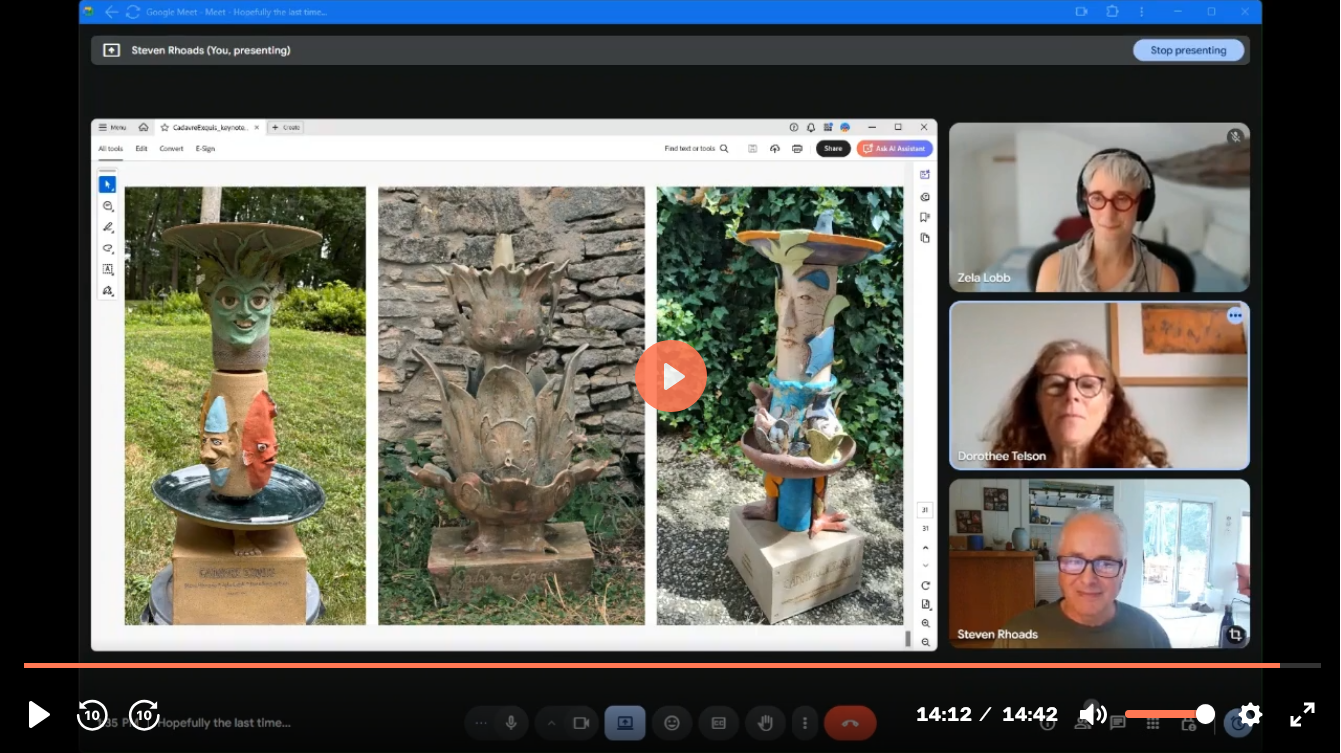Toggle fullscreen mode for the video
1341x753 pixels.
coord(1302,714)
